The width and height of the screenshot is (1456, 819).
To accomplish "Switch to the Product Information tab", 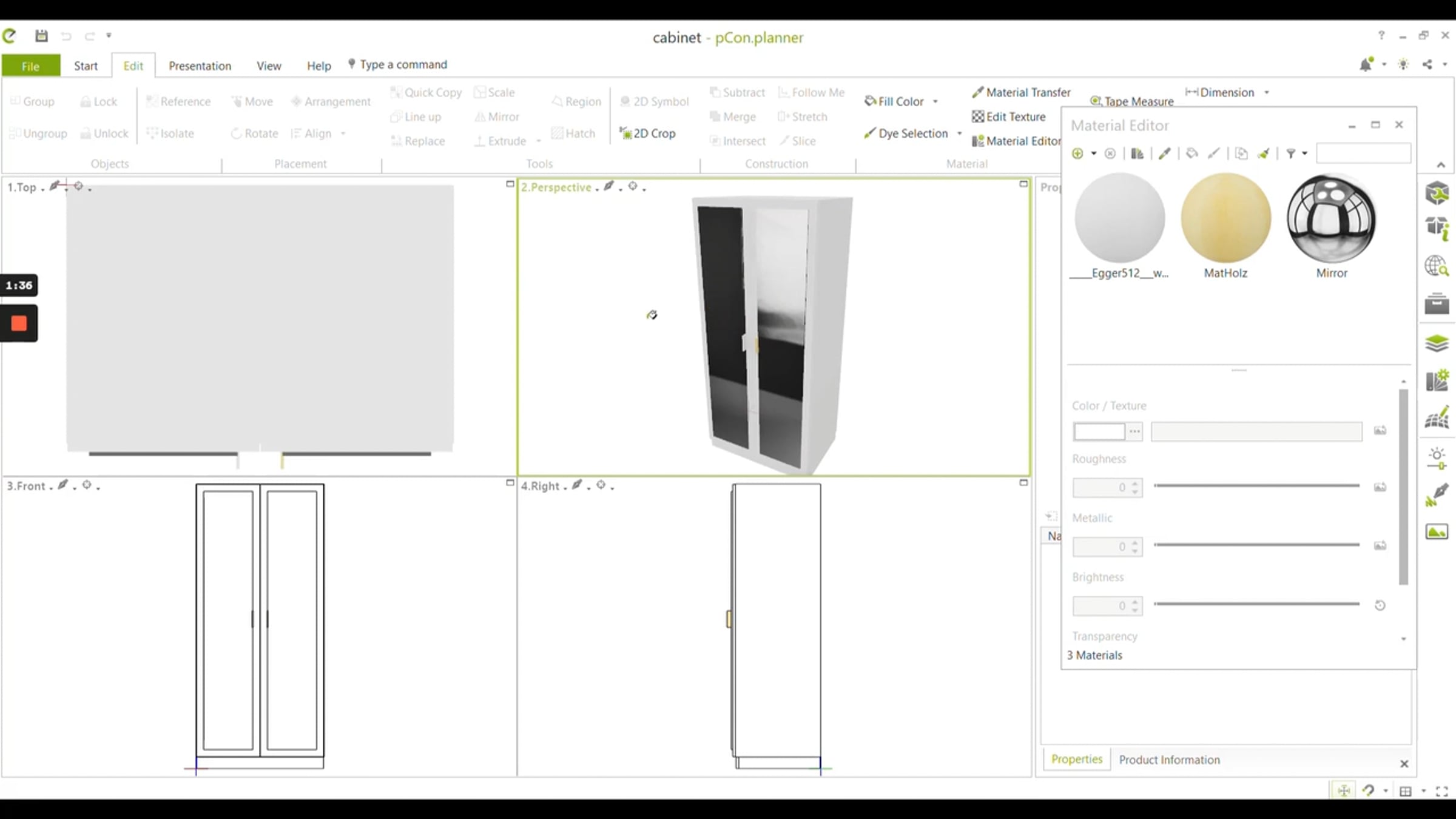I will tap(1169, 760).
